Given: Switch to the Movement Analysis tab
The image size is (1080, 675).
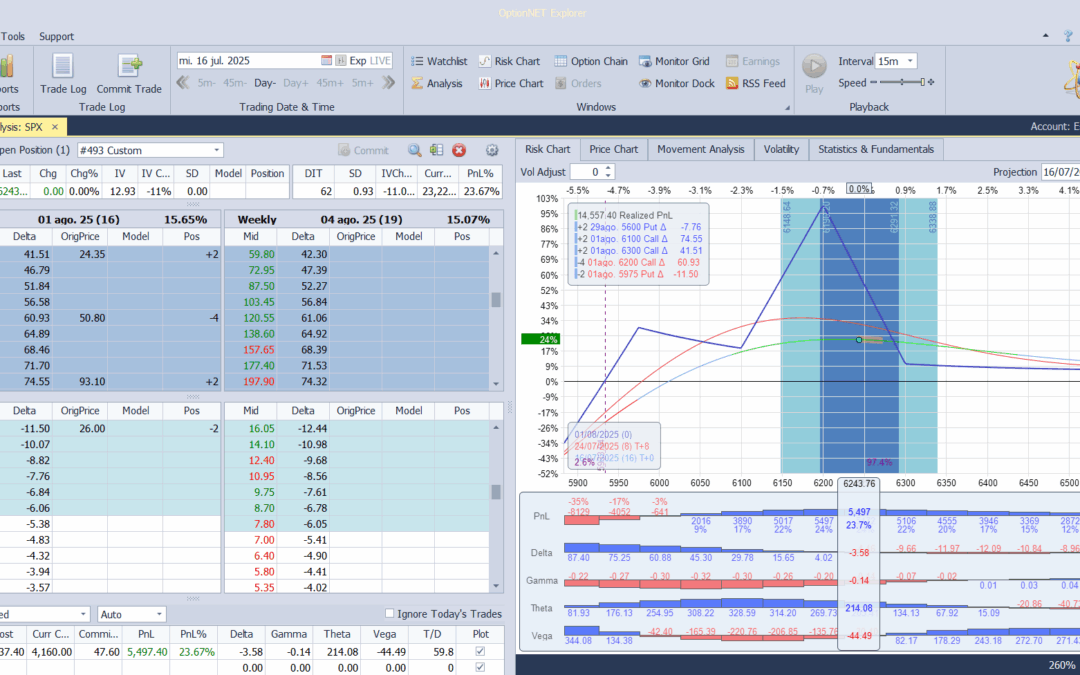Looking at the screenshot, I should tap(700, 149).
